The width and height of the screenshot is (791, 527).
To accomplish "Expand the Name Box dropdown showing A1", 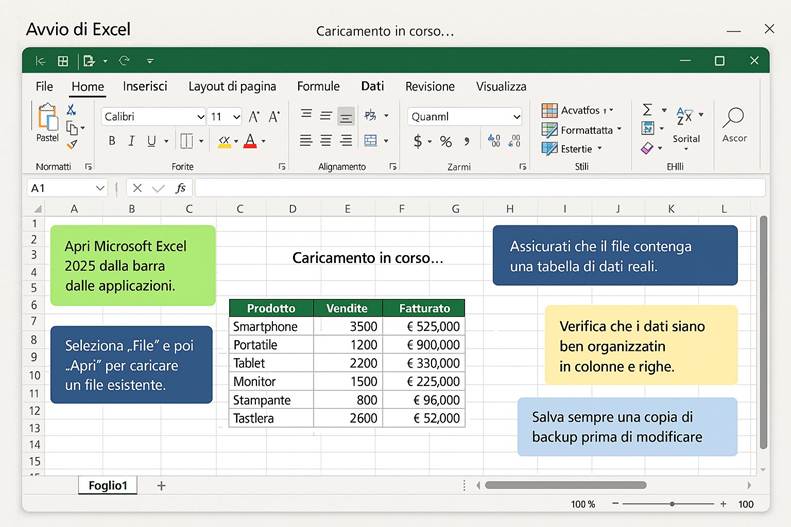I will point(100,188).
